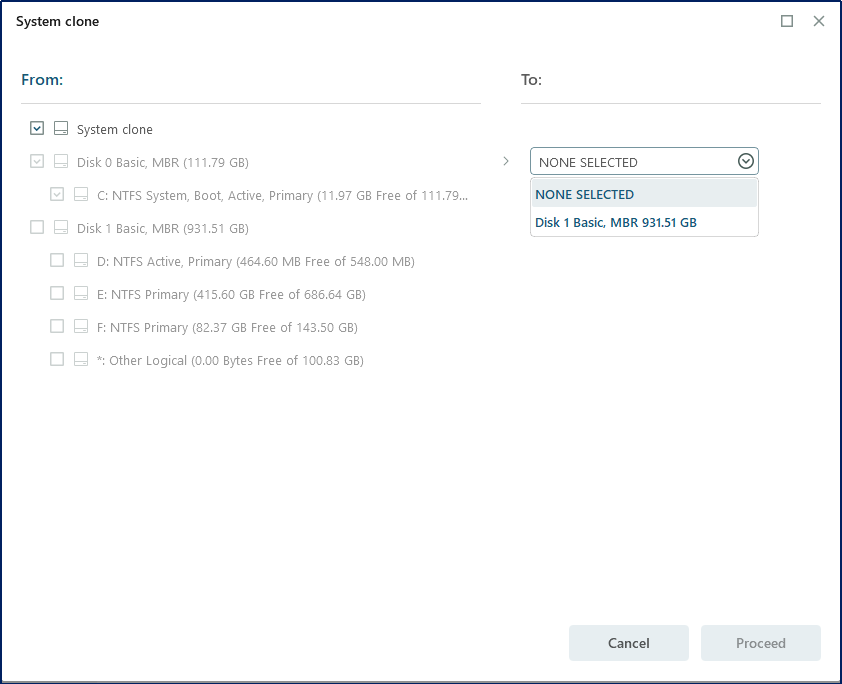Toggle the Disk 0 Basic, MBR checkbox

(x=37, y=161)
